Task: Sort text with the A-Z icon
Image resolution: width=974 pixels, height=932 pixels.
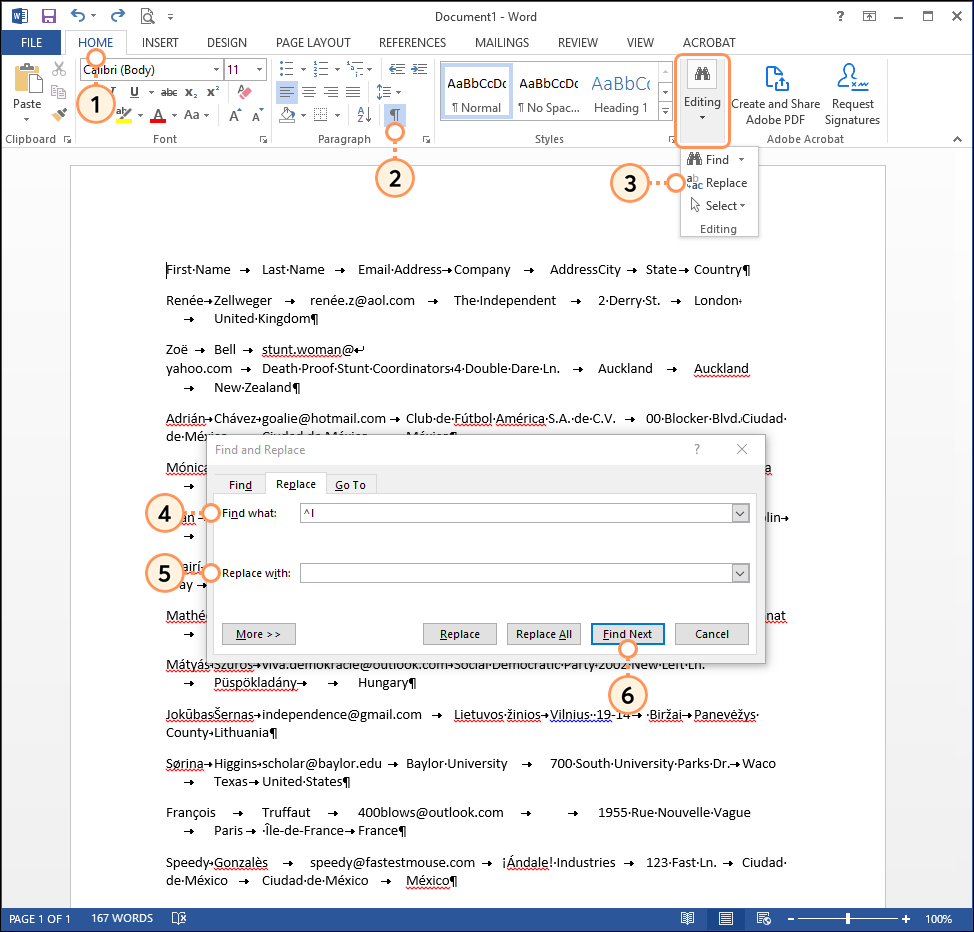Action: click(364, 114)
